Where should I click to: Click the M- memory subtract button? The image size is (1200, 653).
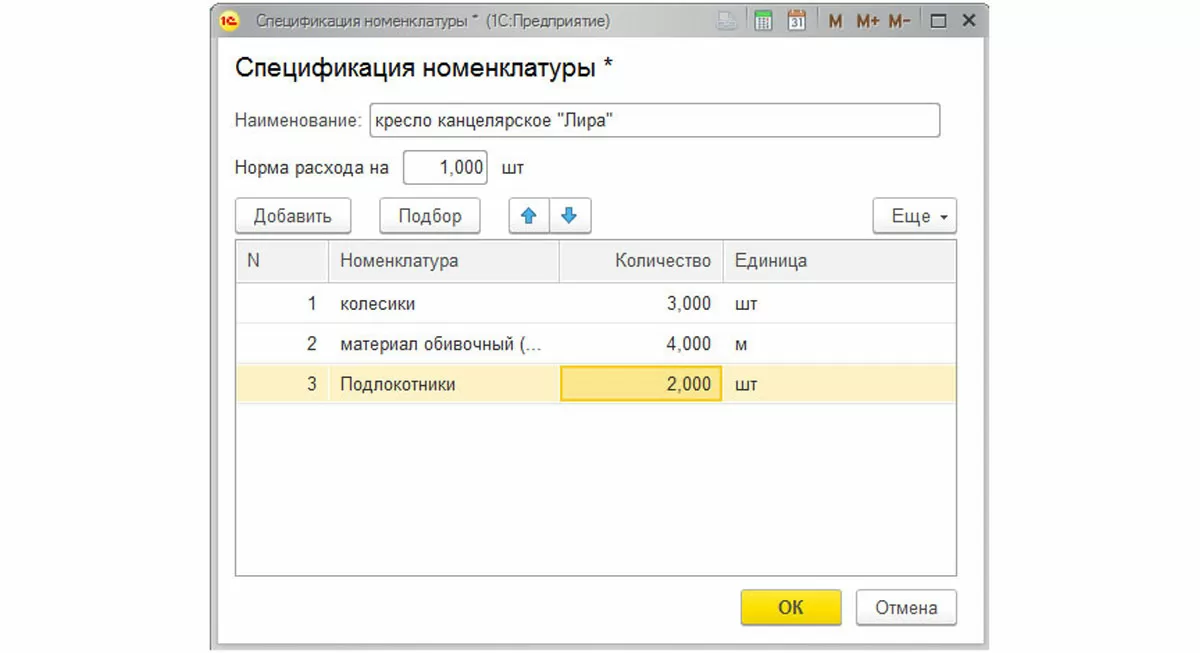(899, 21)
